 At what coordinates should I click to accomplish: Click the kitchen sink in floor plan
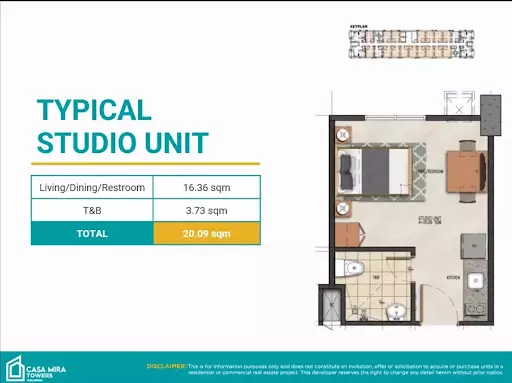(476, 281)
